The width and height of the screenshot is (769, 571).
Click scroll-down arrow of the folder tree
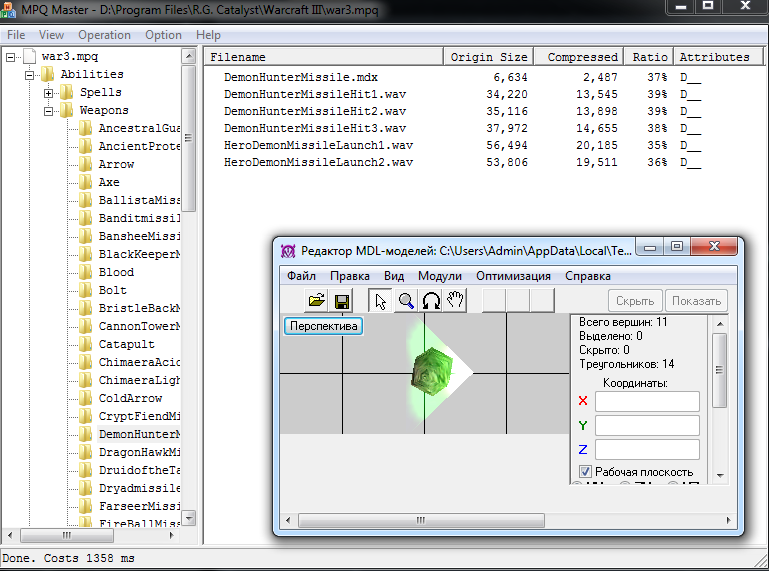(x=189, y=518)
